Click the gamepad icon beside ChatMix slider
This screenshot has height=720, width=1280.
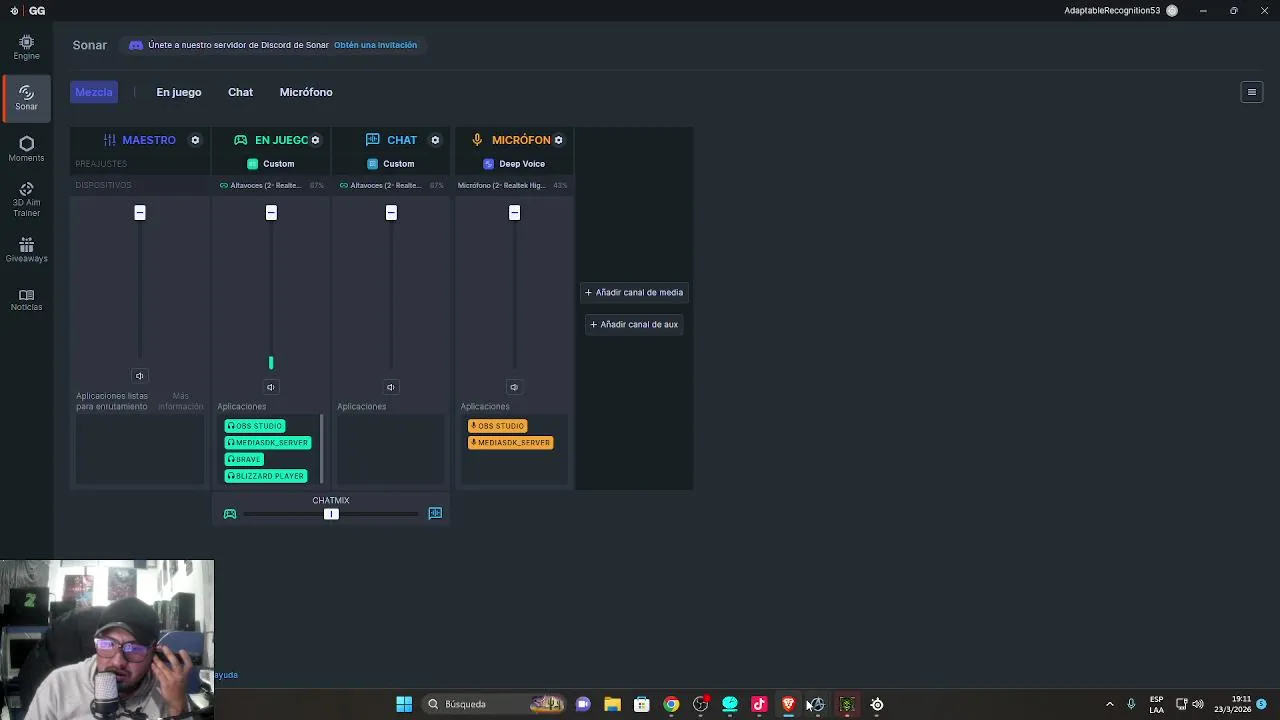click(x=230, y=514)
